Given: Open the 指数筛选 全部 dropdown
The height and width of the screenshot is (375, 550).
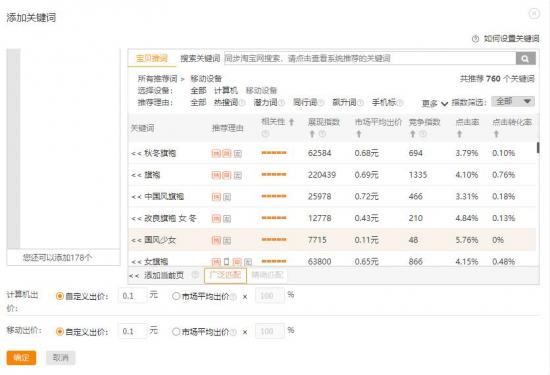Looking at the screenshot, I should [513, 101].
